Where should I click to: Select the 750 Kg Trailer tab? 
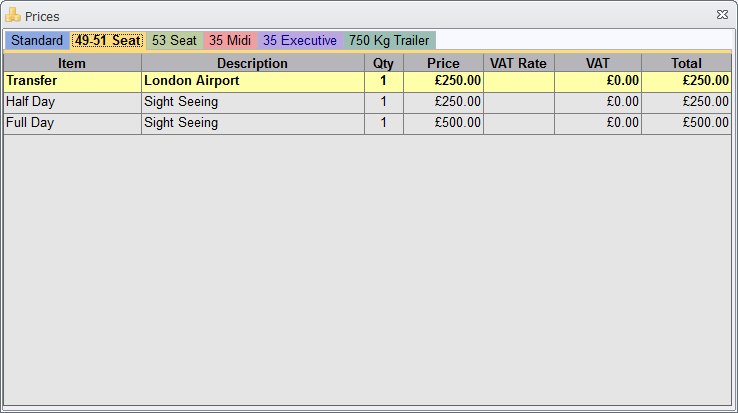(x=389, y=40)
